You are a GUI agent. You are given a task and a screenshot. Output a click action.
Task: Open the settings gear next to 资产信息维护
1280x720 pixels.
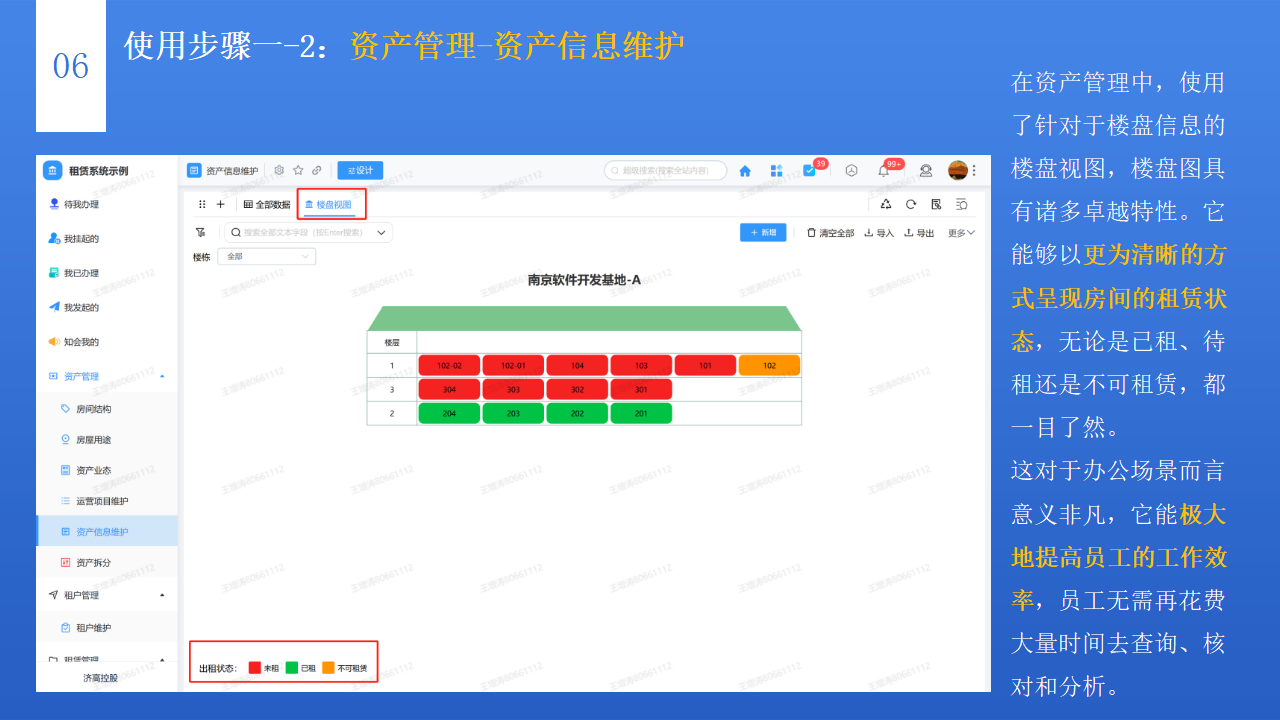(279, 170)
